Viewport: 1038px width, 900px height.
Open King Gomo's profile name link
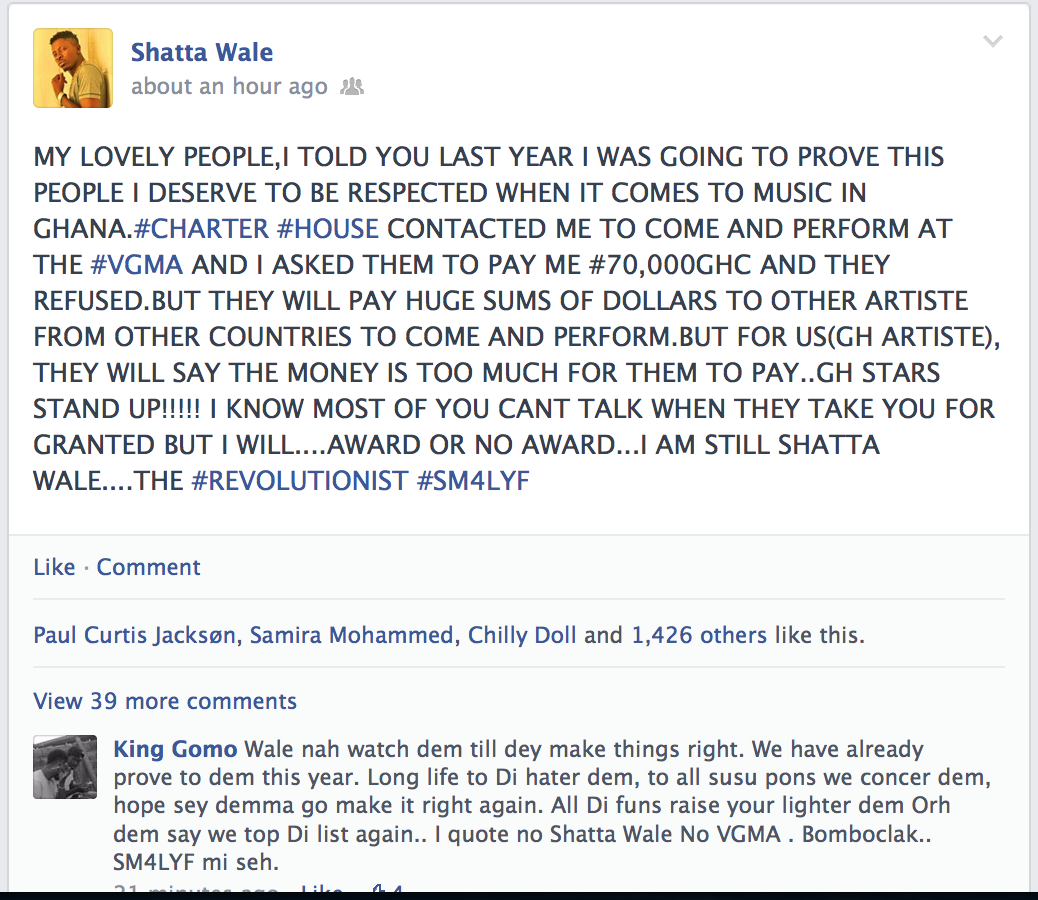coord(175,749)
